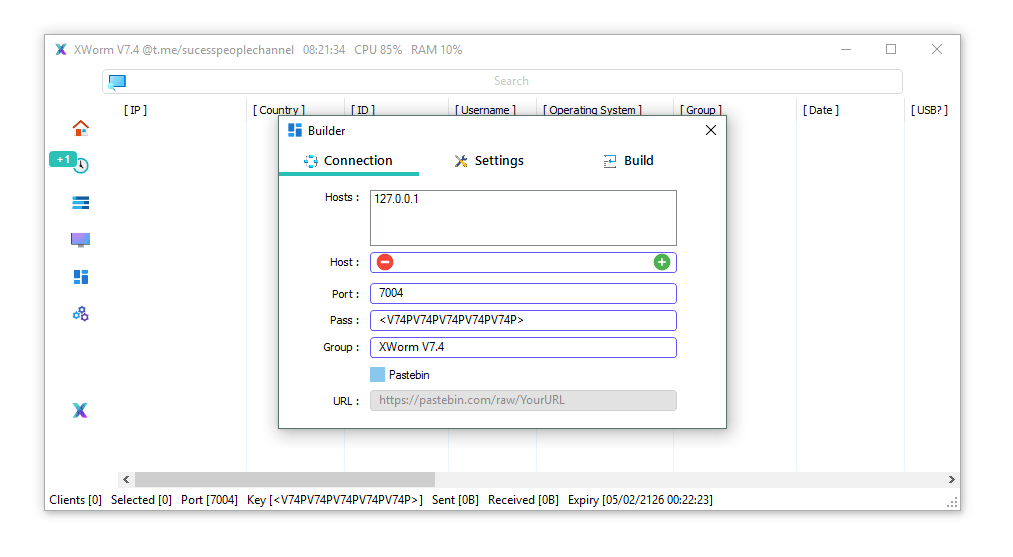Image resolution: width=1013 pixels, height=557 pixels.
Task: Close the Builder dialog
Action: coord(711,130)
